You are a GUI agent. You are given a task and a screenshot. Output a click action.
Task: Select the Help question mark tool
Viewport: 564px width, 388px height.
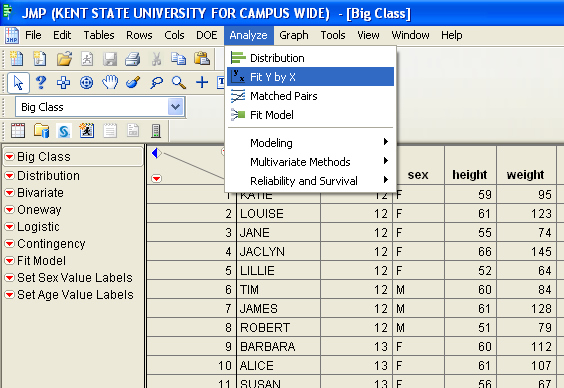pos(41,83)
